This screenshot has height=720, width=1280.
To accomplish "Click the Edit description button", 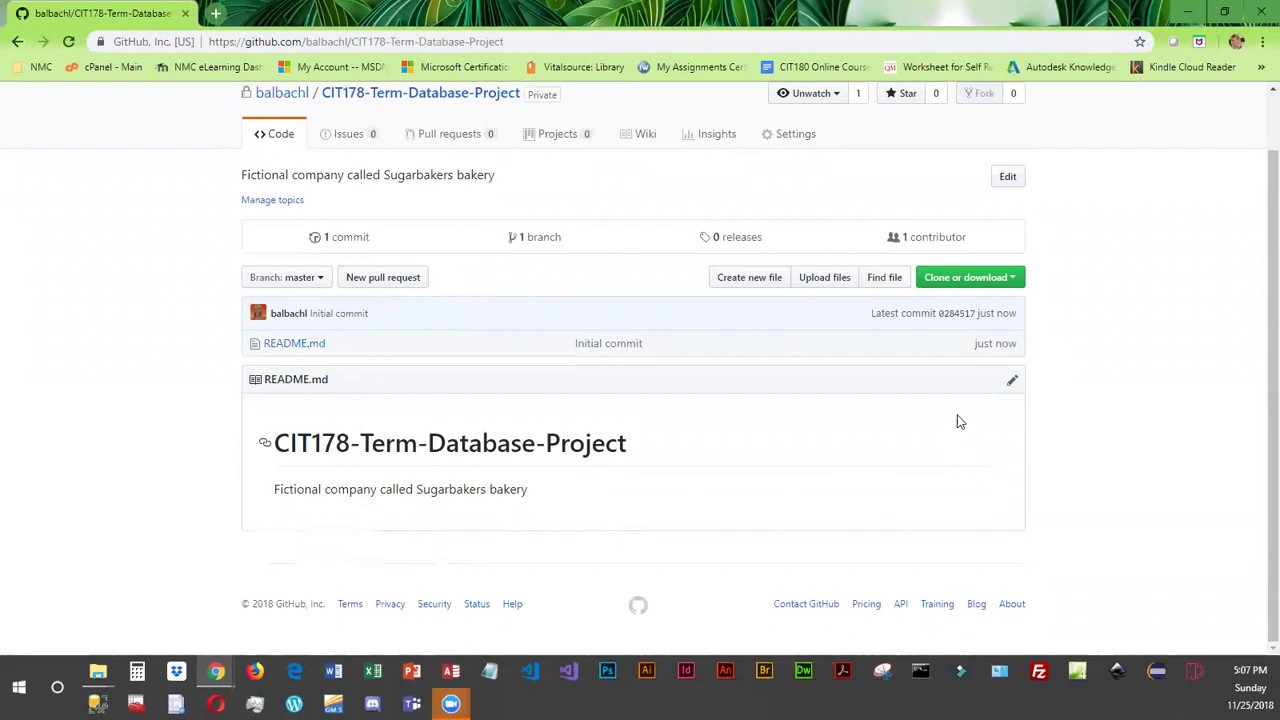I will tap(1007, 177).
